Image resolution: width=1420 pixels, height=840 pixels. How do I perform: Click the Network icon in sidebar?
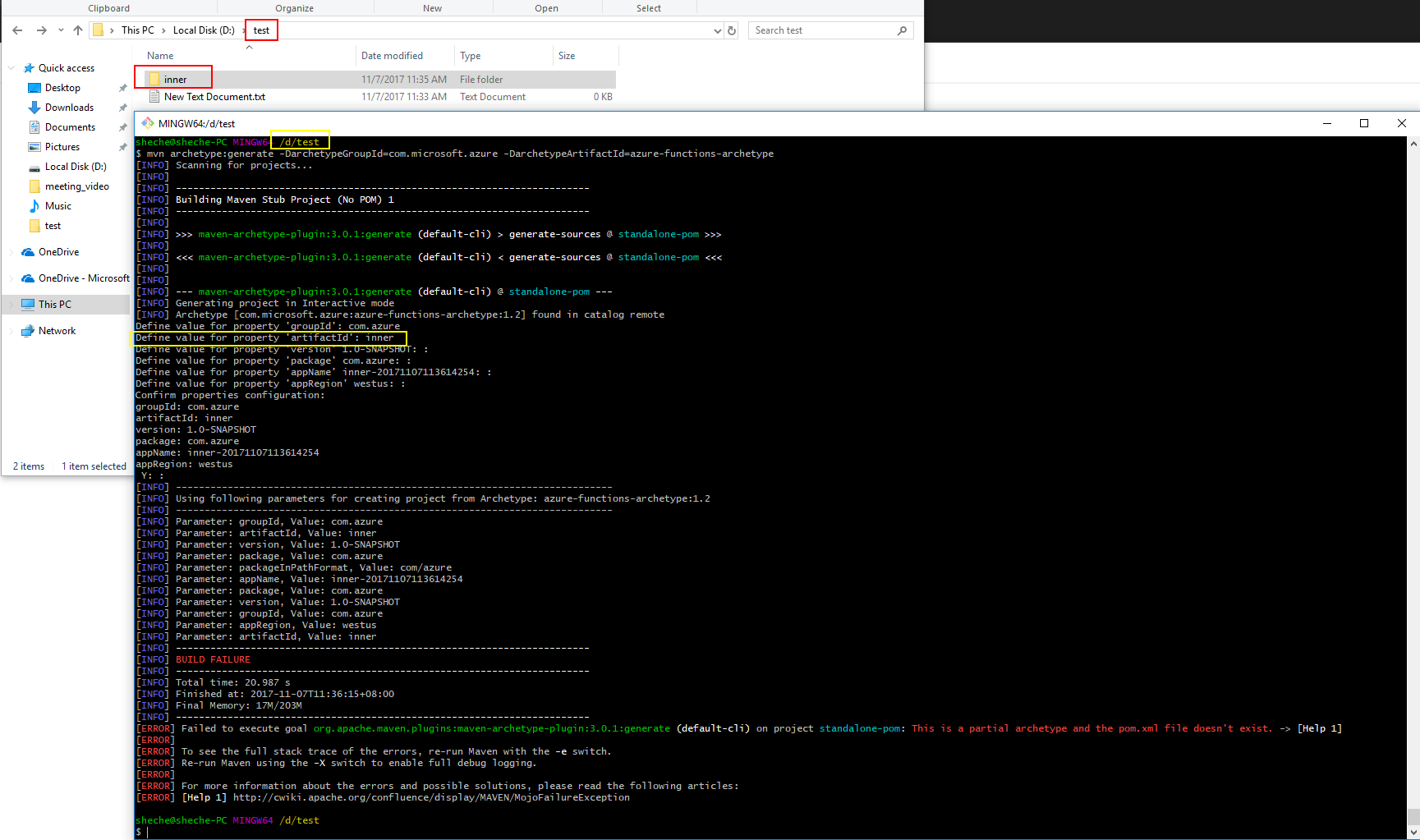[28, 331]
